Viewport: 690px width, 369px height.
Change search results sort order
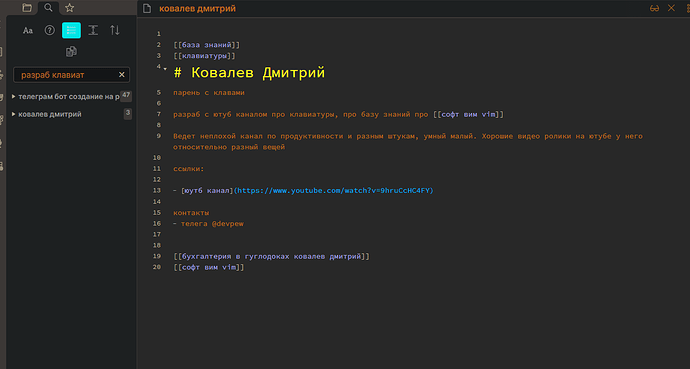point(115,30)
